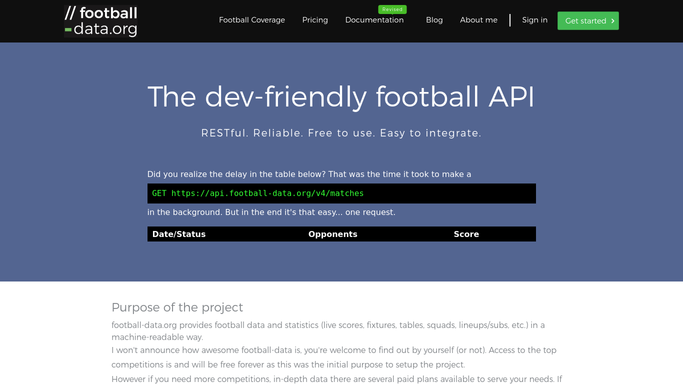Click the Date/Status column header
Image resolution: width=683 pixels, height=384 pixels.
click(179, 234)
